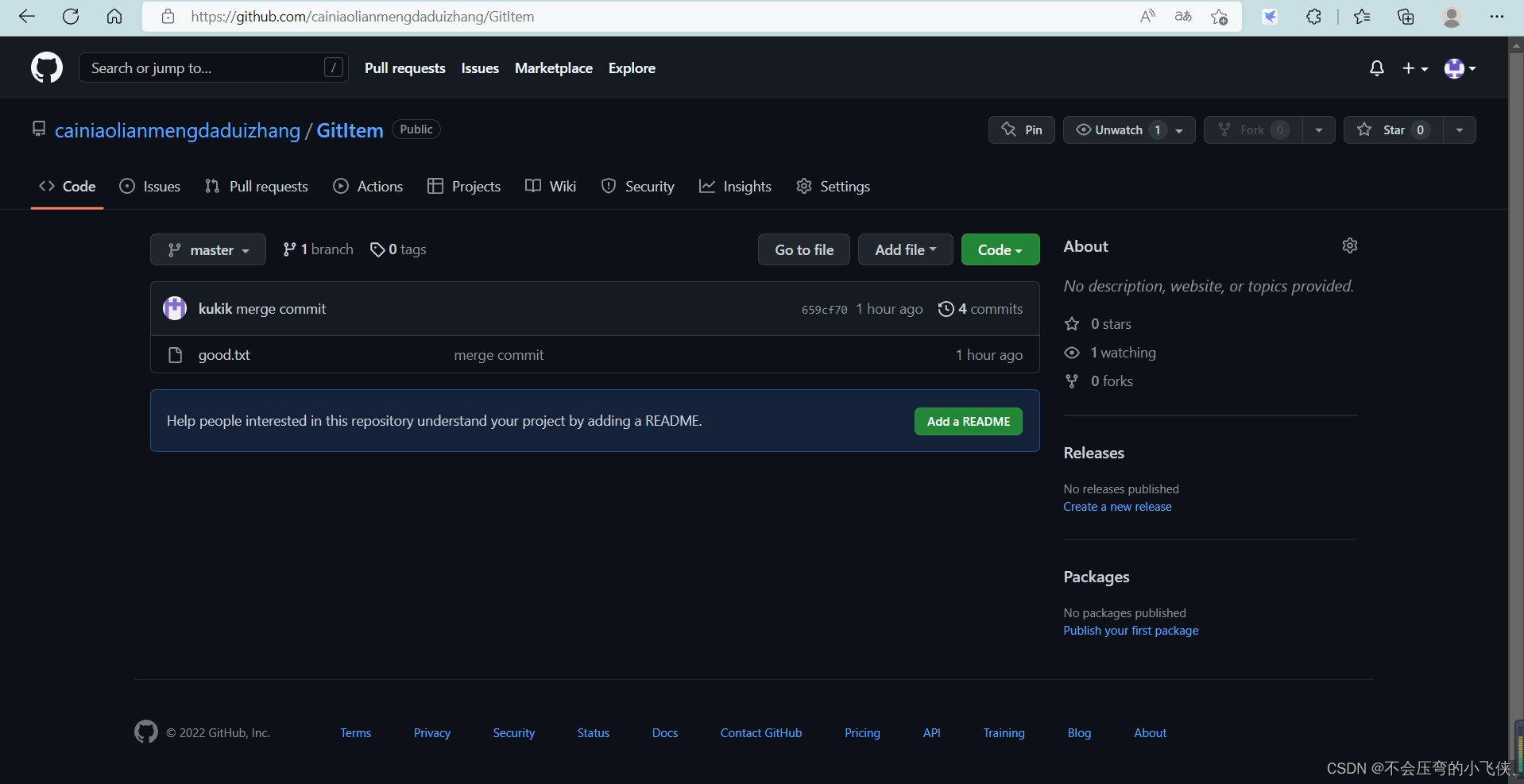Open the browser Collections icon
1524x784 pixels.
click(x=1406, y=17)
